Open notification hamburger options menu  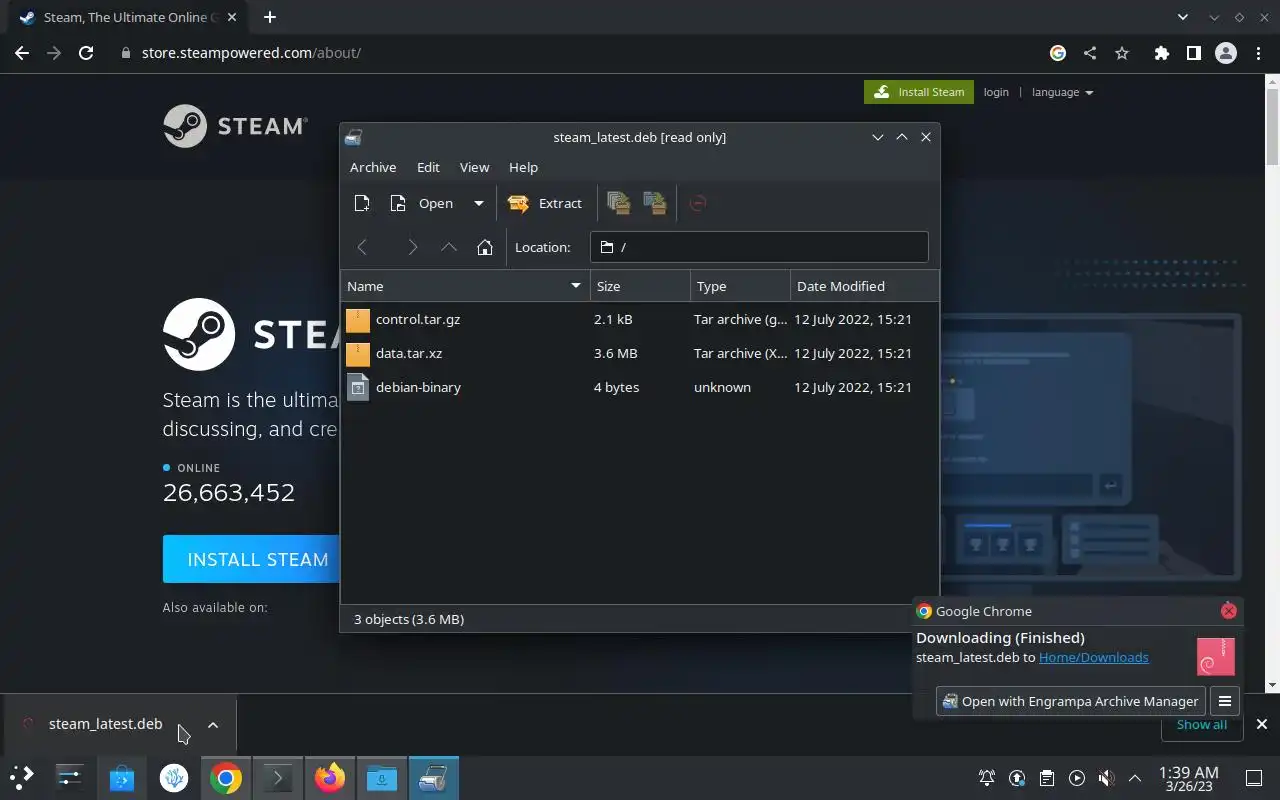[x=1225, y=701]
